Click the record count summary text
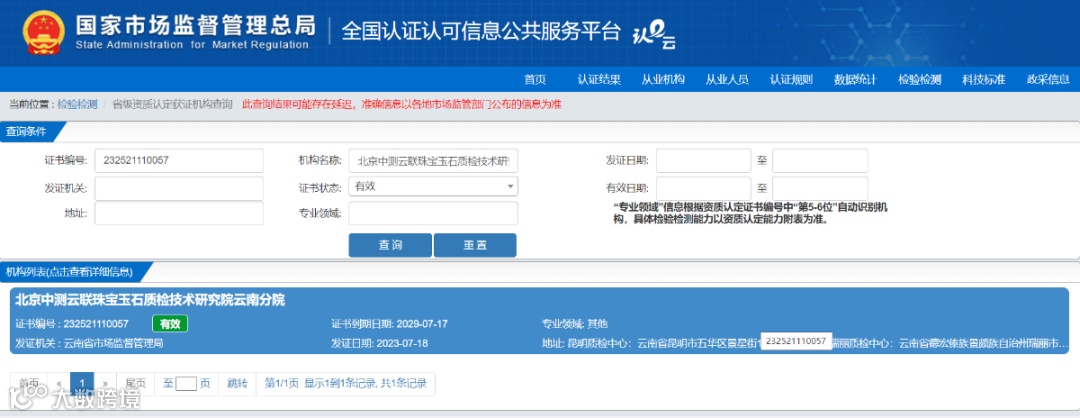The width and height of the screenshot is (1080, 418). click(x=346, y=384)
